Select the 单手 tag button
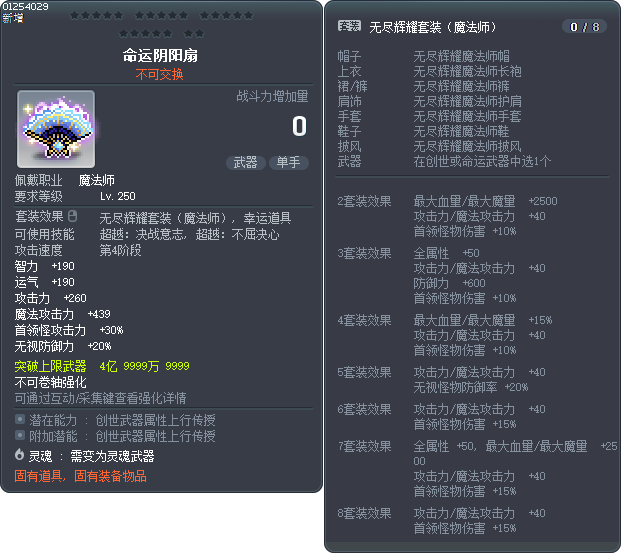622x555 pixels. coord(288,162)
